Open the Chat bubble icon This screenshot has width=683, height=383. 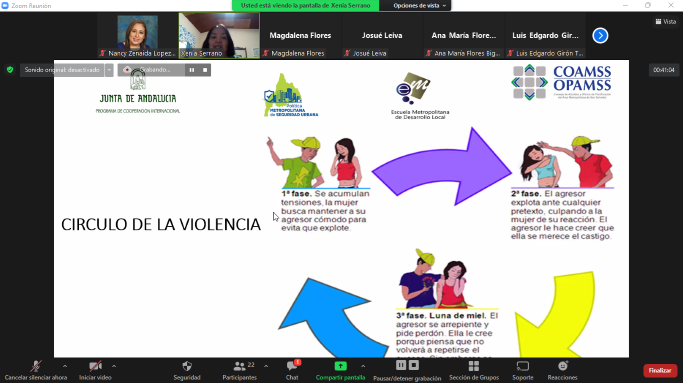click(x=292, y=366)
